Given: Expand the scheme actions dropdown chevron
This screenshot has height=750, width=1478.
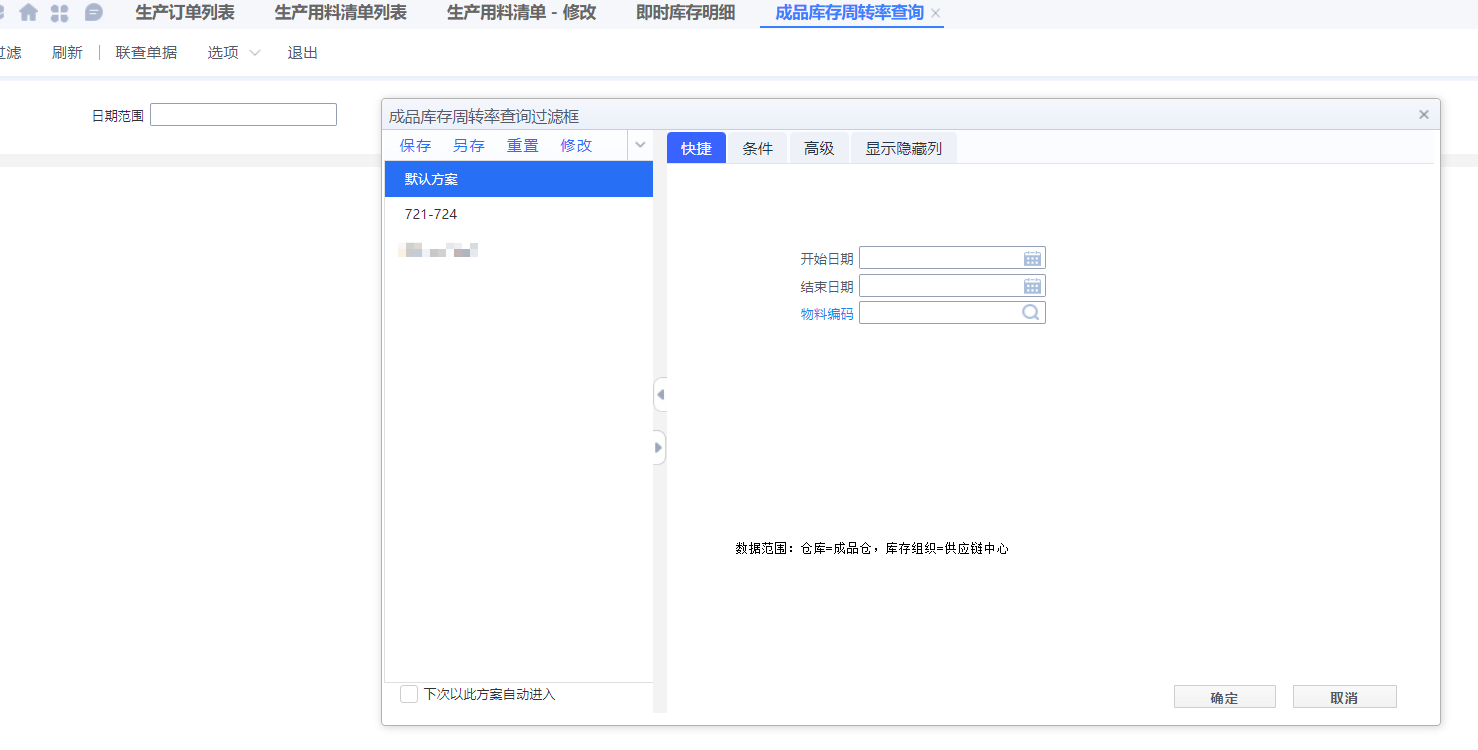Looking at the screenshot, I should [x=640, y=145].
